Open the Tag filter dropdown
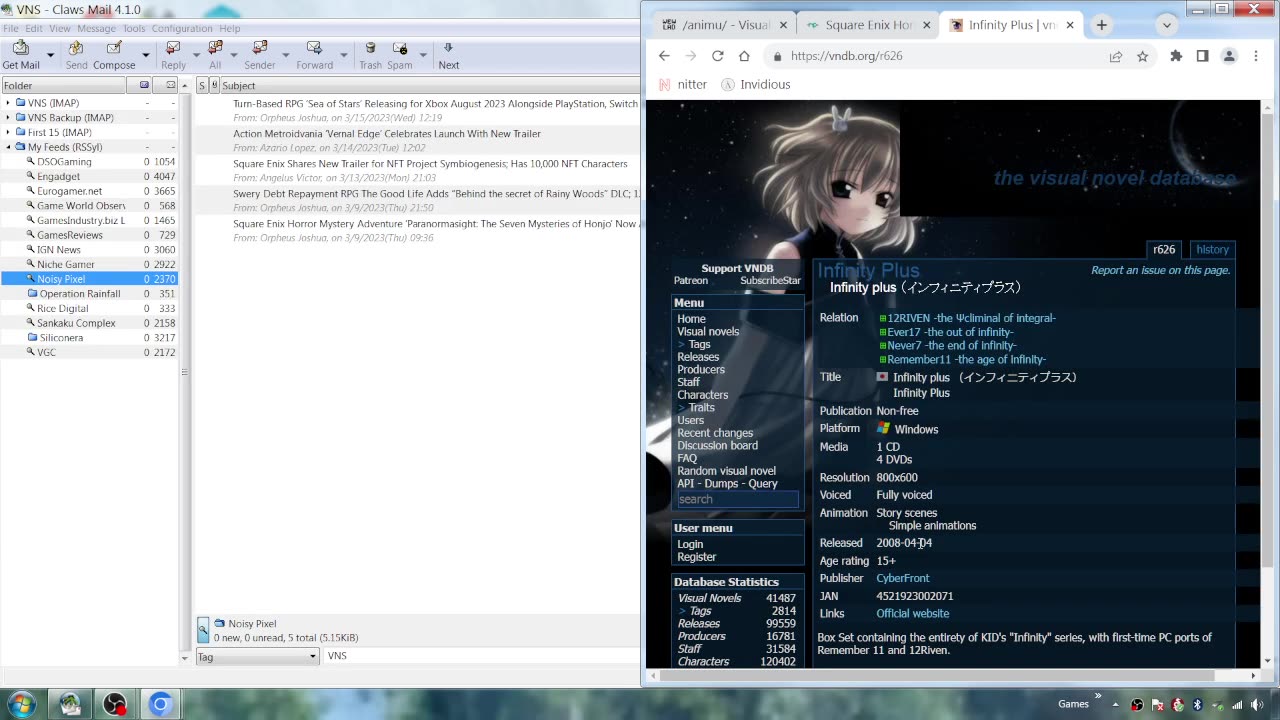Viewport: 1280px width, 720px height. tap(257, 656)
